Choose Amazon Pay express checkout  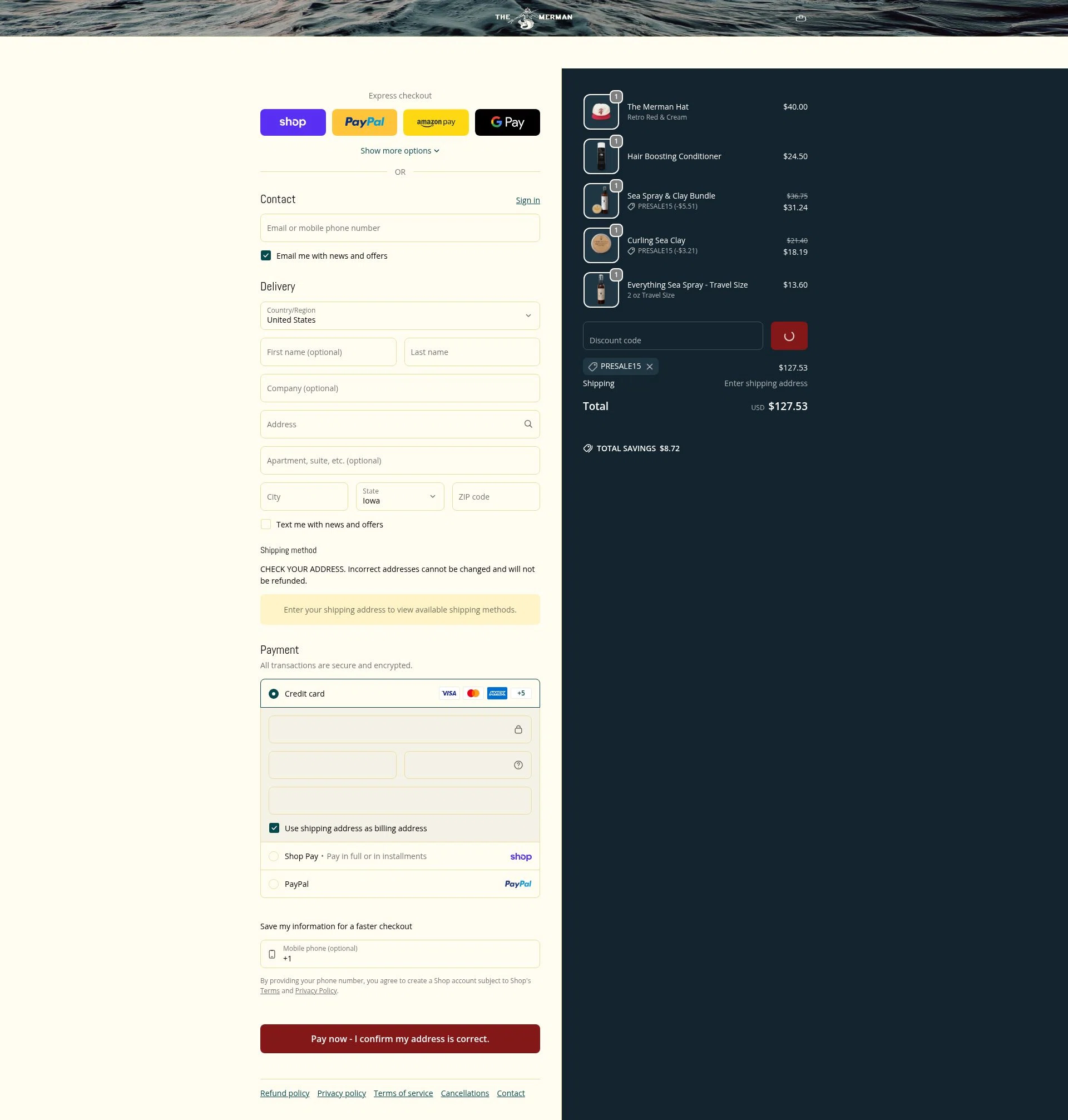[x=436, y=122]
